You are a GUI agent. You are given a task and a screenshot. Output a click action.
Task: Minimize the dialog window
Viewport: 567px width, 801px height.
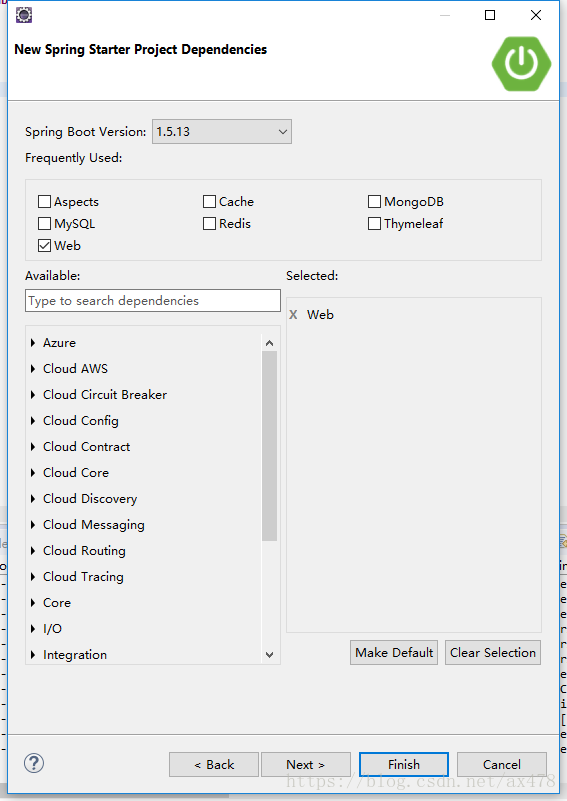click(445, 15)
